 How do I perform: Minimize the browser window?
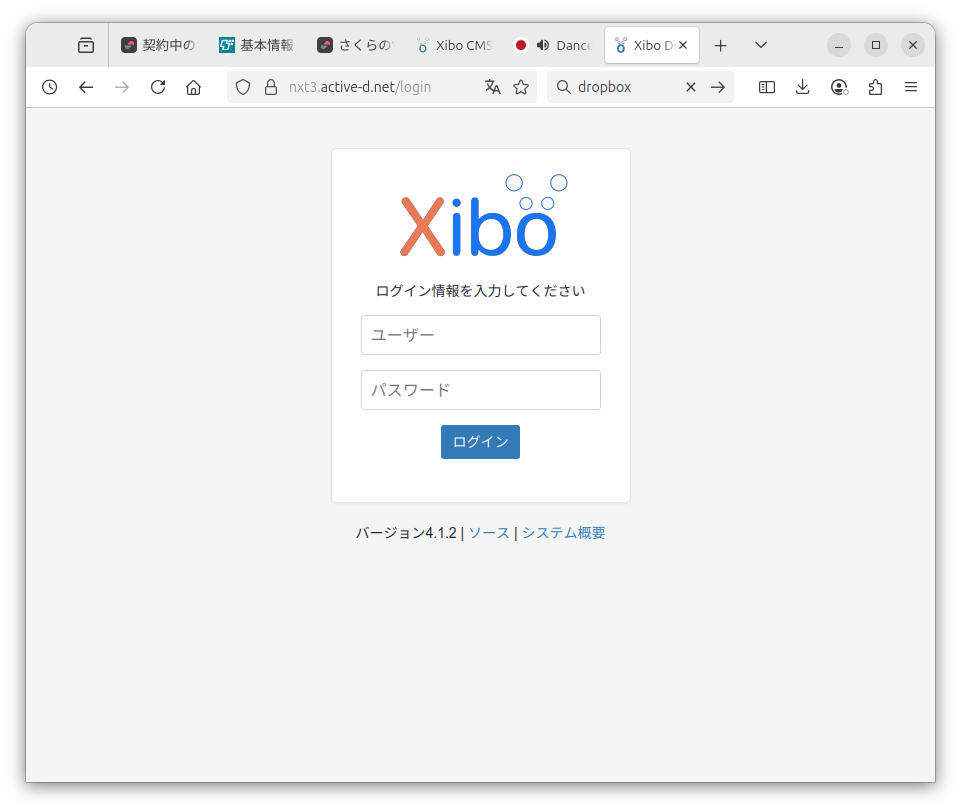[x=839, y=45]
